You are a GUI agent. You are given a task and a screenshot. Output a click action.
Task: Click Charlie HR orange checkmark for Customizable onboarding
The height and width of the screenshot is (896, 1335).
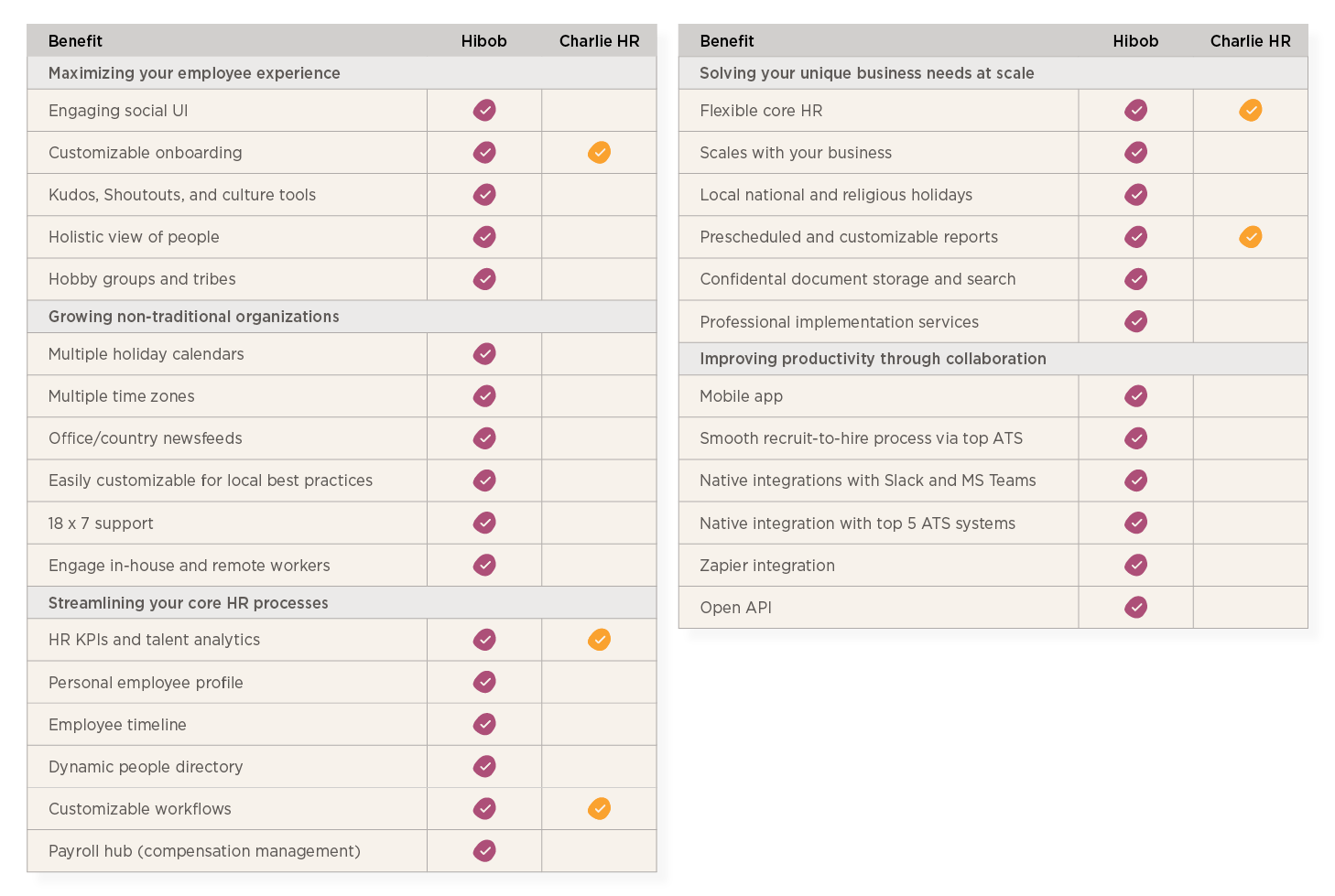click(x=599, y=153)
